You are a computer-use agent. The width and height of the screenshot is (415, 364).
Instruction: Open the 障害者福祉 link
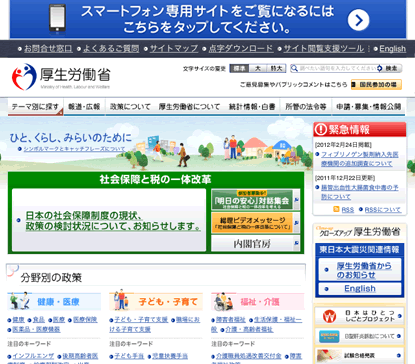pyautogui.click(x=231, y=320)
